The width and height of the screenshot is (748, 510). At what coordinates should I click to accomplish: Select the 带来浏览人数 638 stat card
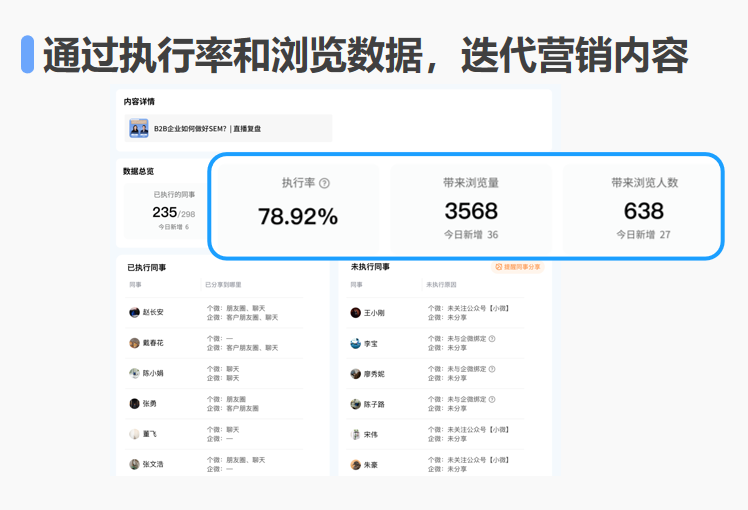click(644, 207)
